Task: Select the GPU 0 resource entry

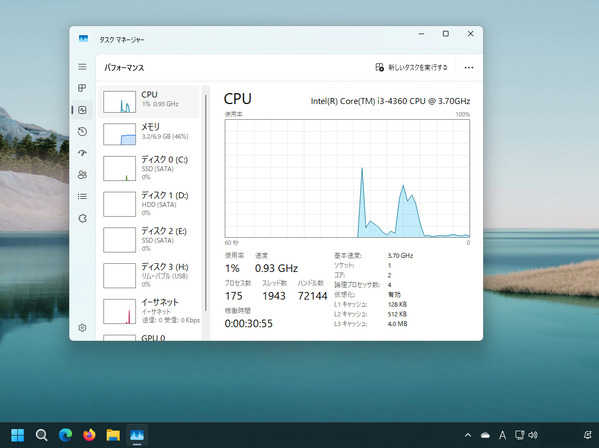Action: click(x=149, y=337)
